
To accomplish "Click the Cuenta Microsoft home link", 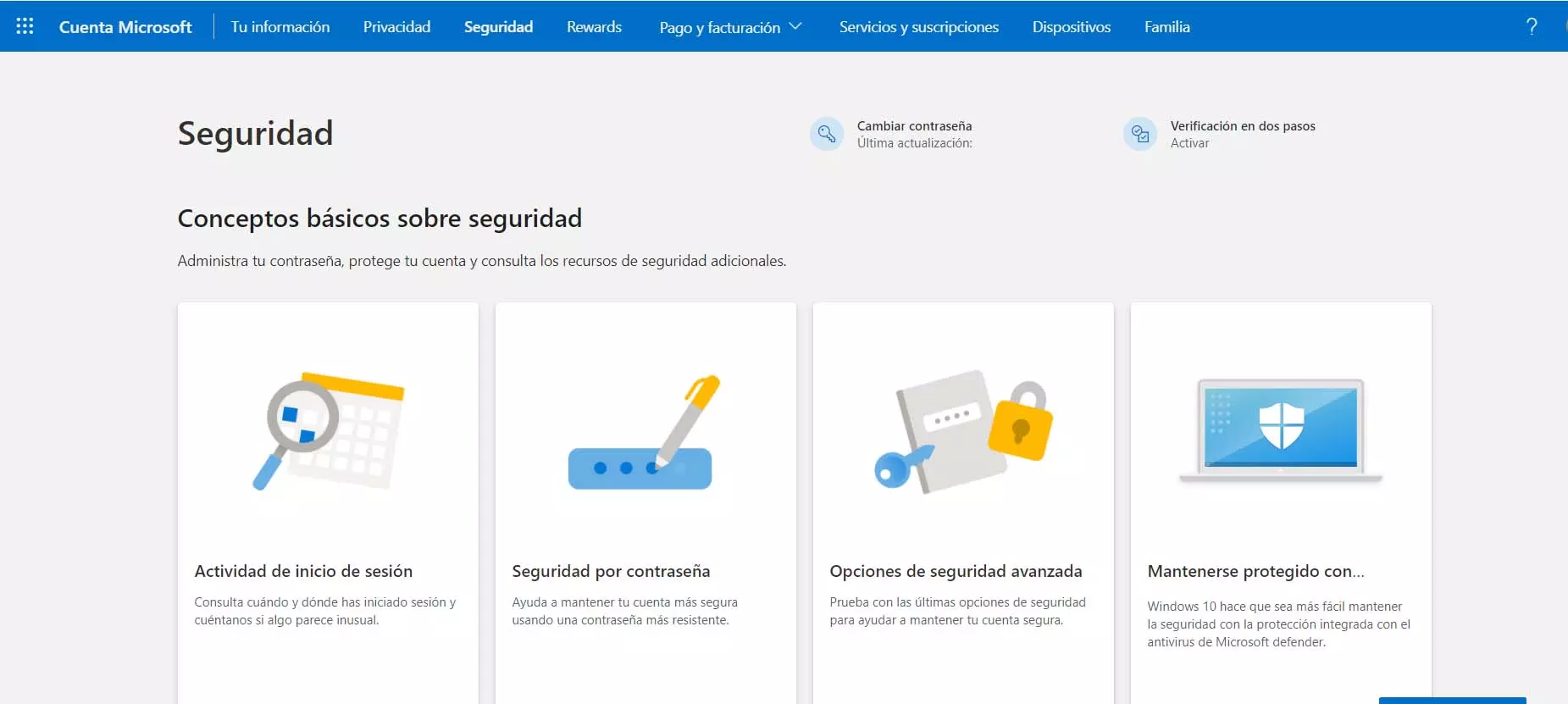I will tap(125, 27).
